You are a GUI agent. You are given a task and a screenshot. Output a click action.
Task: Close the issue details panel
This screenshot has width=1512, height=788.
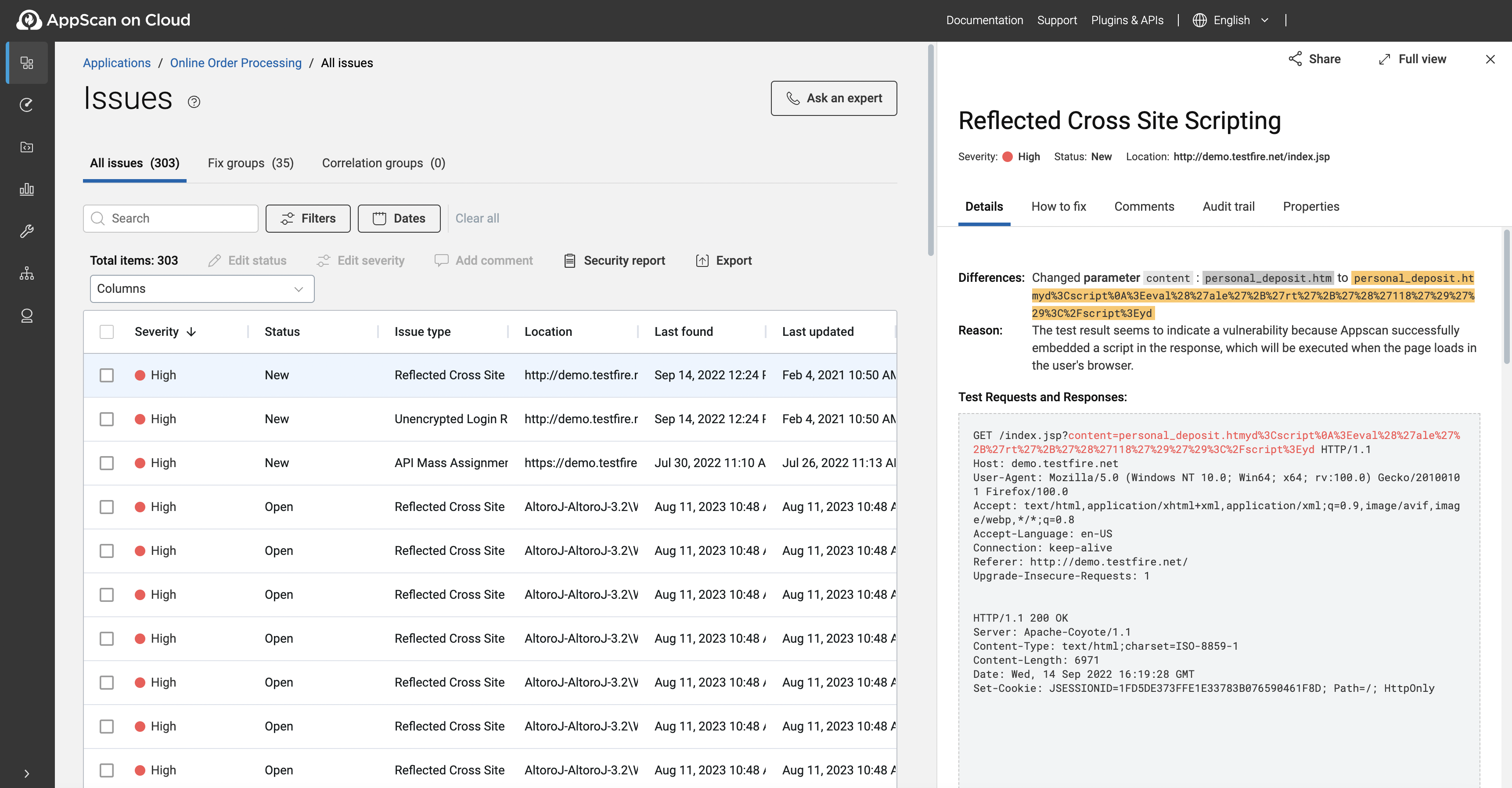coord(1490,59)
